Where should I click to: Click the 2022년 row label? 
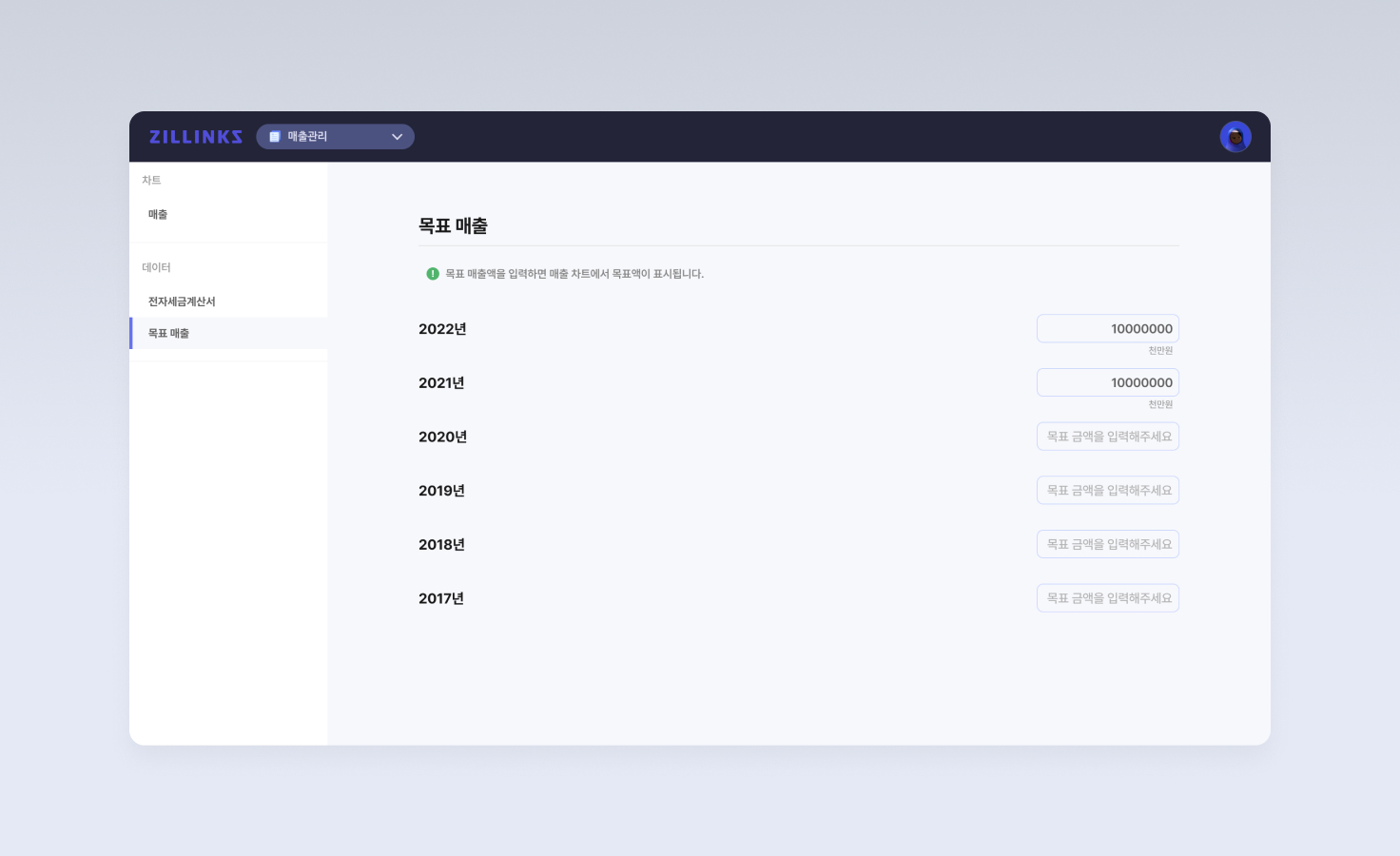(442, 329)
